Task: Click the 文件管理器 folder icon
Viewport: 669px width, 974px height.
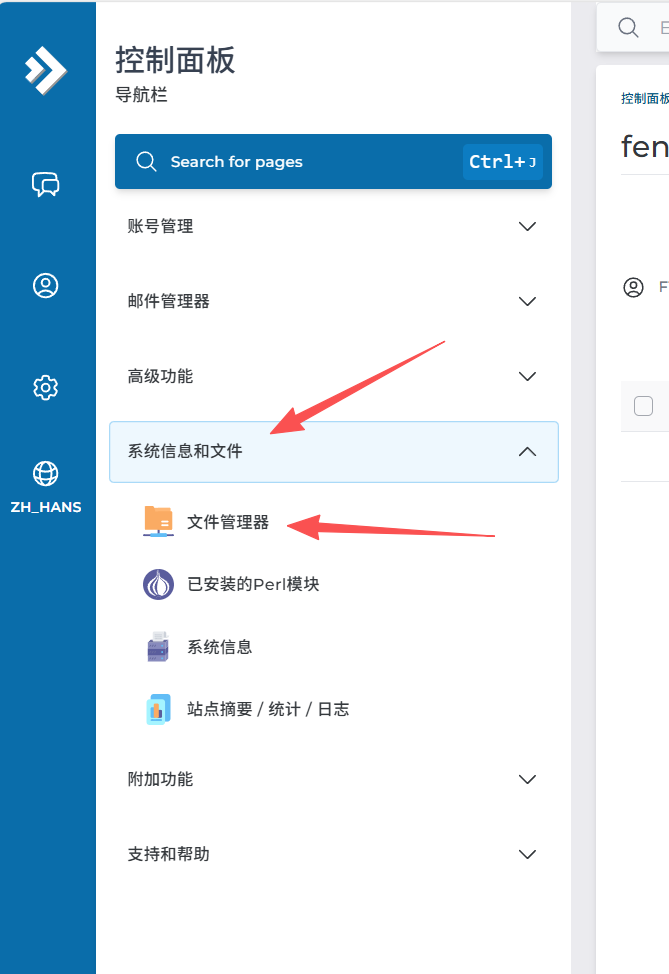Action: coord(158,522)
